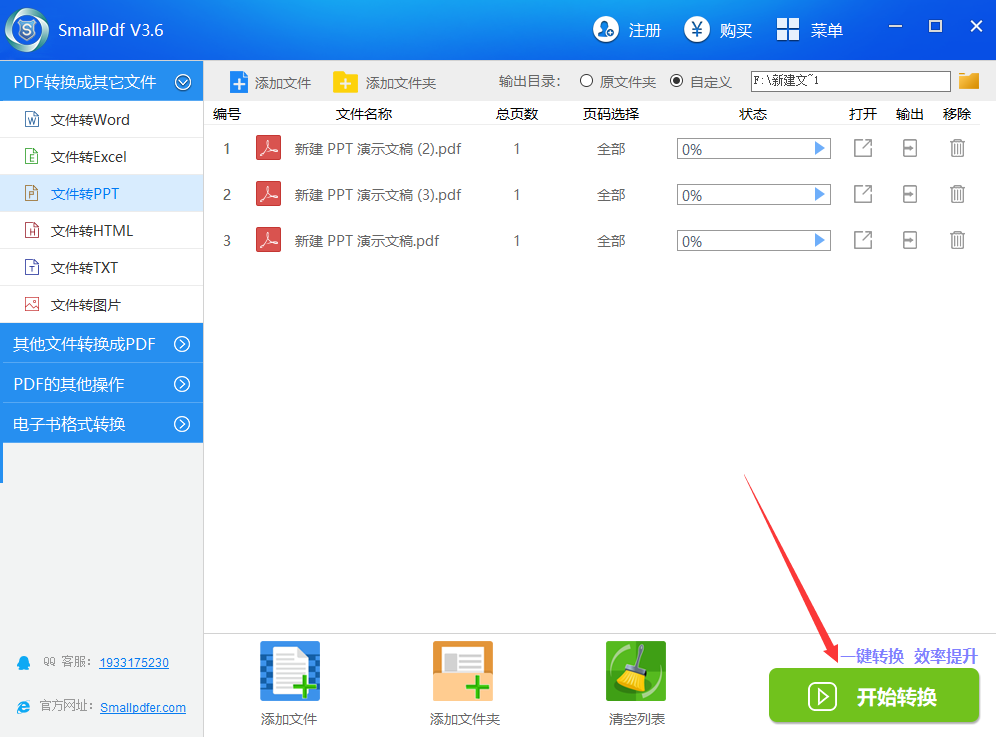The height and width of the screenshot is (737, 996).
Task: Click the blue 添加文件 plus icon in toolbar
Action: point(239,83)
